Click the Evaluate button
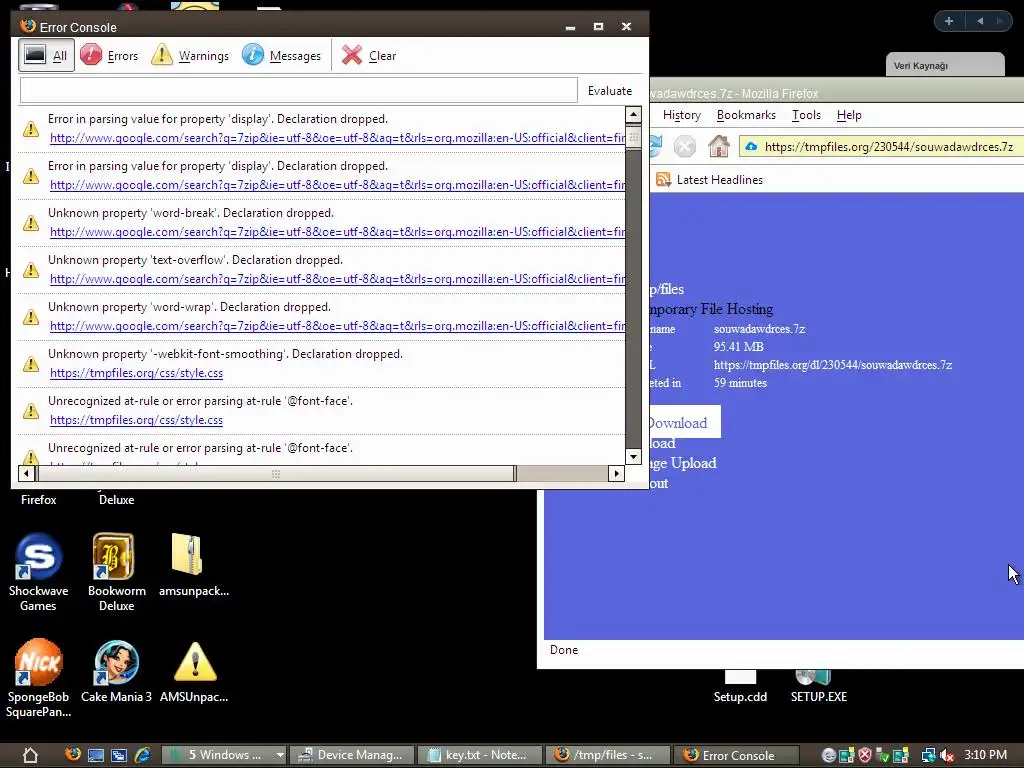The image size is (1024, 768). [609, 91]
